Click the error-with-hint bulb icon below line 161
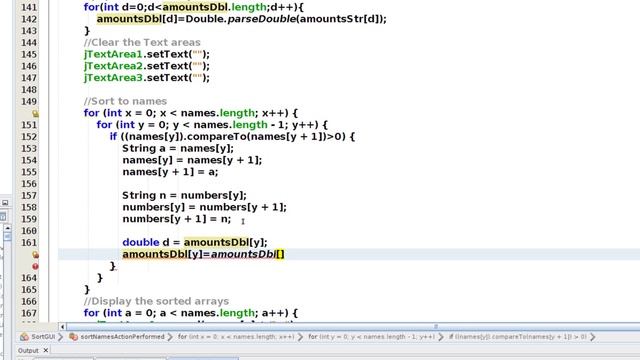640x360 pixels. pos(36,255)
